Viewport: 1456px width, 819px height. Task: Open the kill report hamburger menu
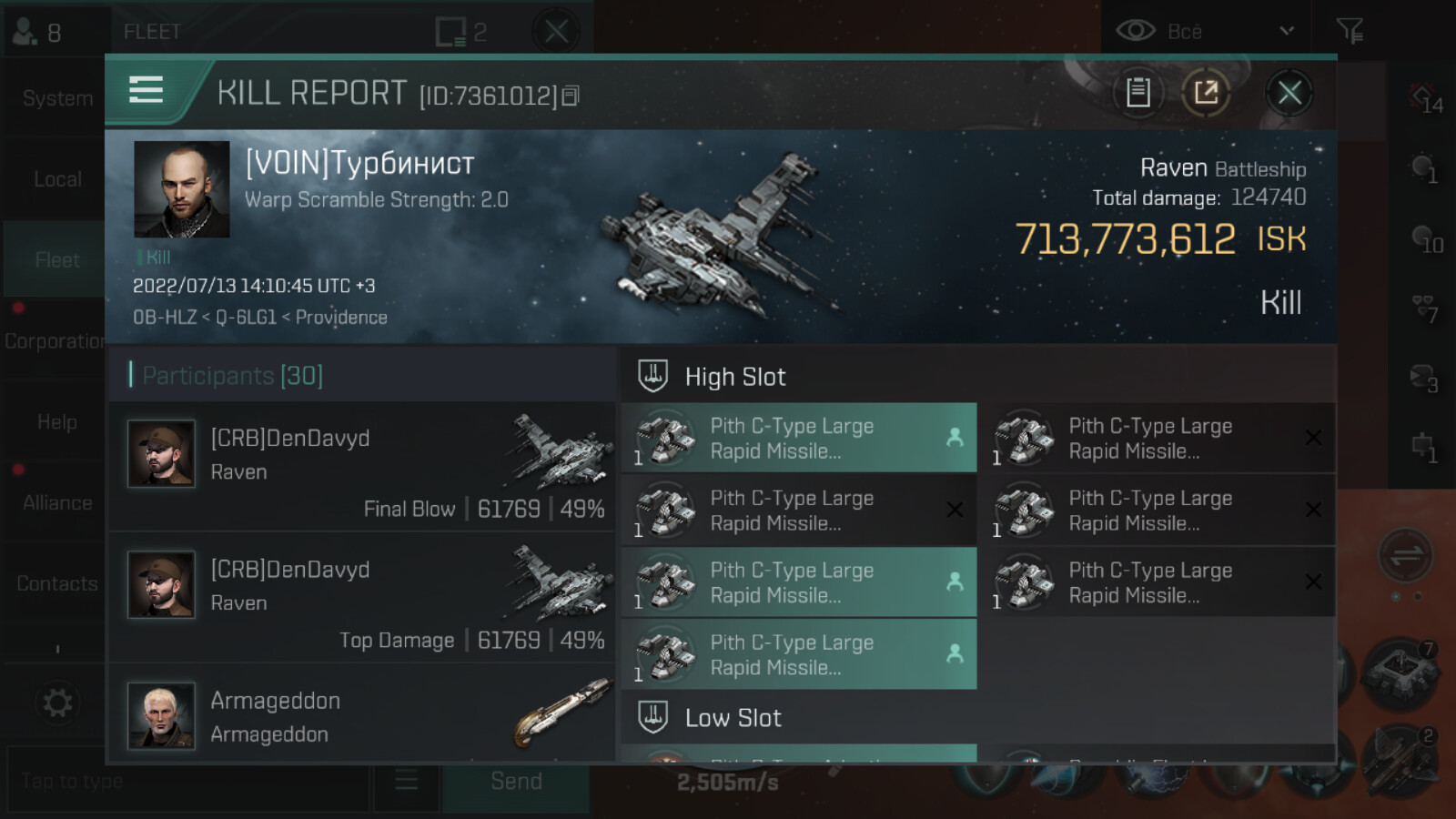[x=147, y=90]
